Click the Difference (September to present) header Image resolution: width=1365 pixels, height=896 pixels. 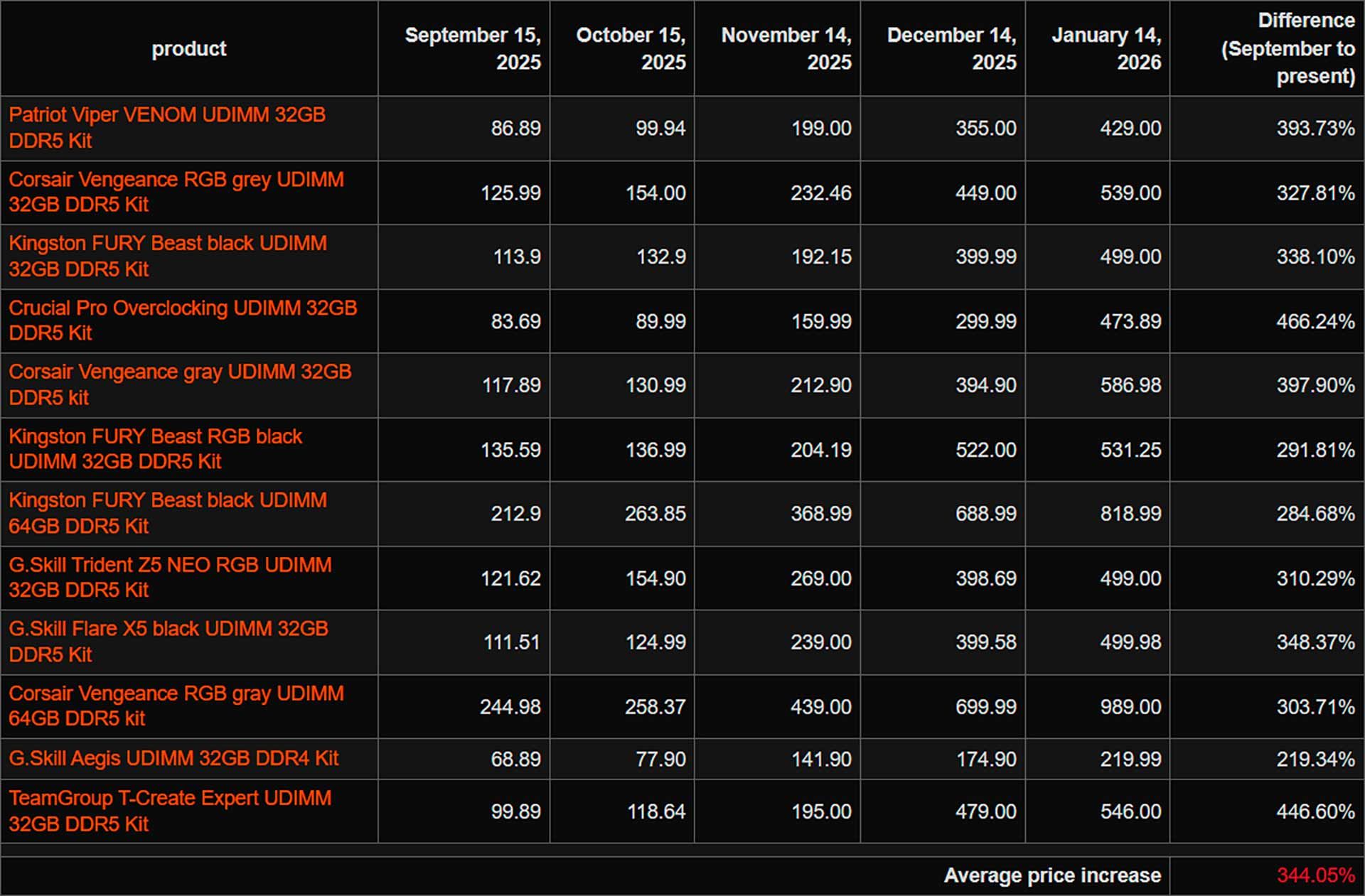tap(1287, 48)
